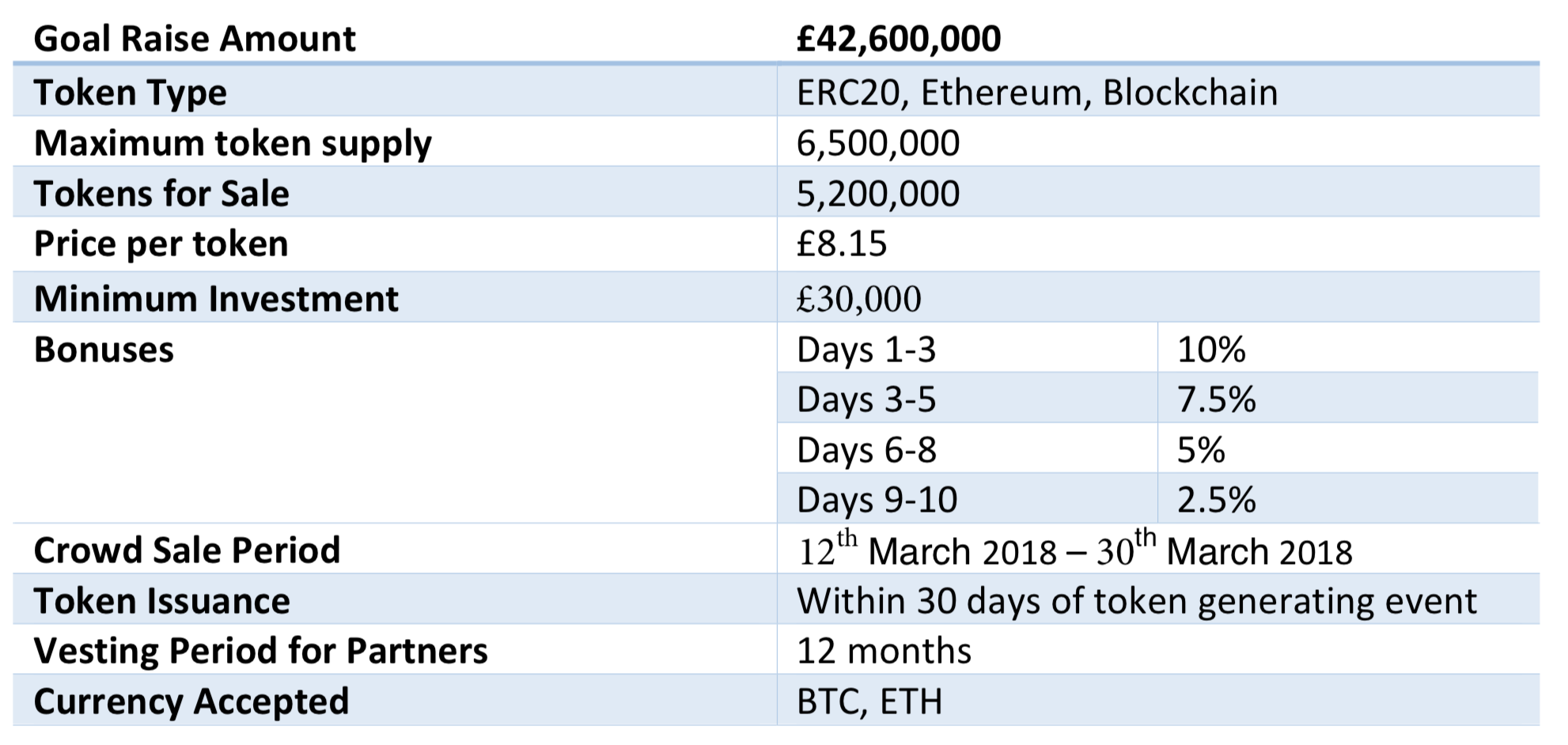Image resolution: width=1568 pixels, height=745 pixels.
Task: Select the £42,600,000 value
Action: pos(899,39)
